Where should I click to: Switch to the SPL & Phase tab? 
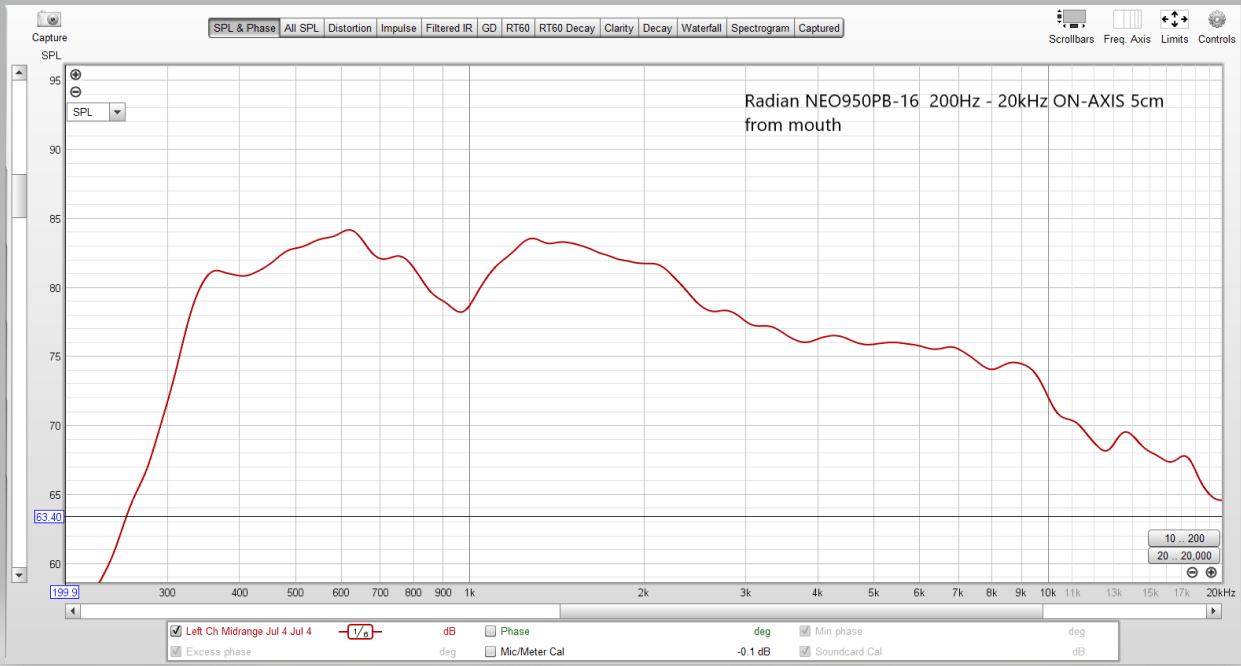click(x=244, y=28)
